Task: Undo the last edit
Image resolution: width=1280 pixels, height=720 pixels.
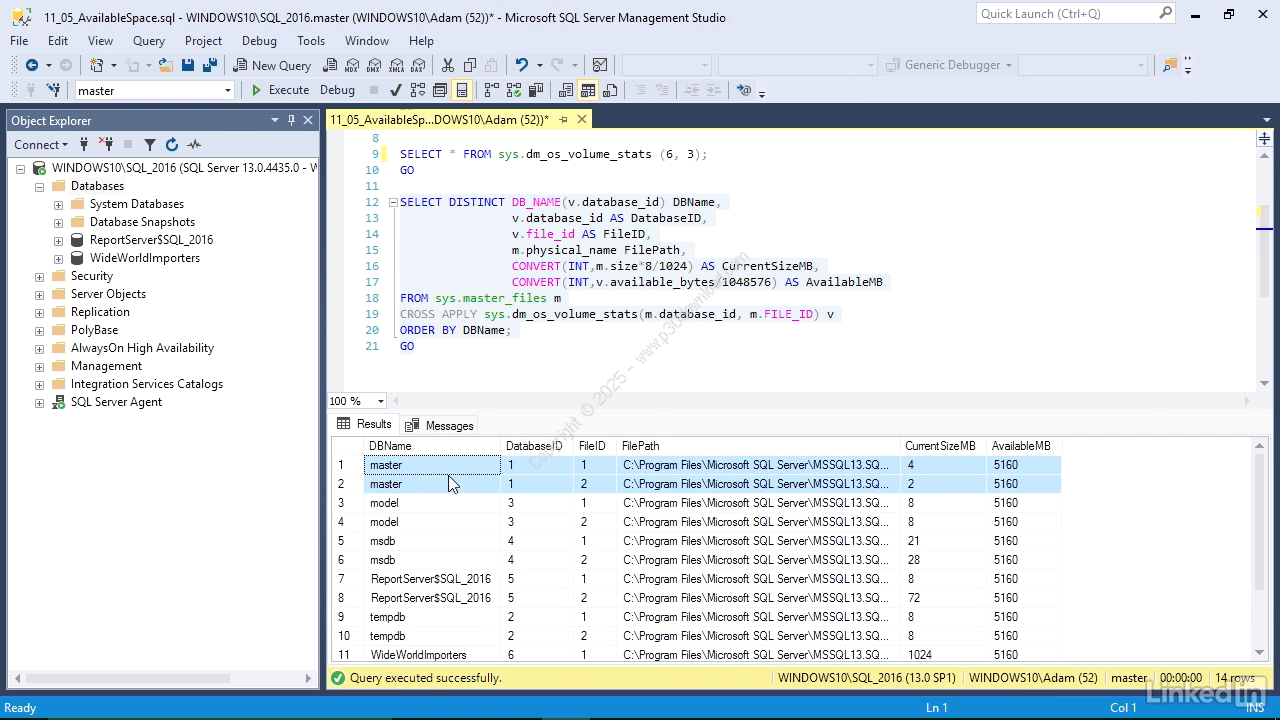Action: click(521, 65)
